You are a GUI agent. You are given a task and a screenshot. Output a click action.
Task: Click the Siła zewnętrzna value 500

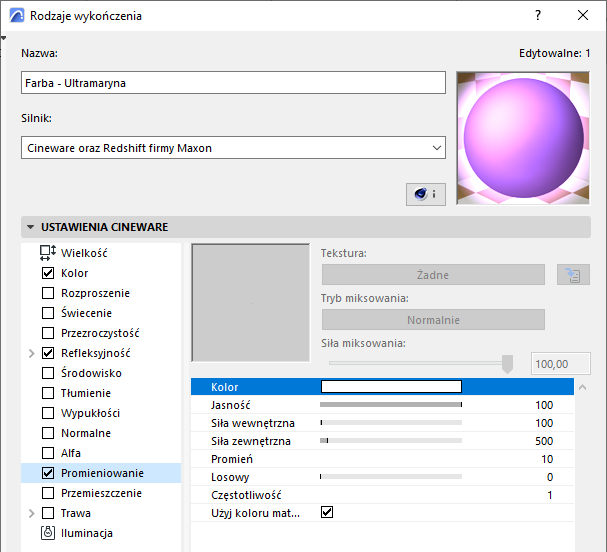pyautogui.click(x=544, y=441)
